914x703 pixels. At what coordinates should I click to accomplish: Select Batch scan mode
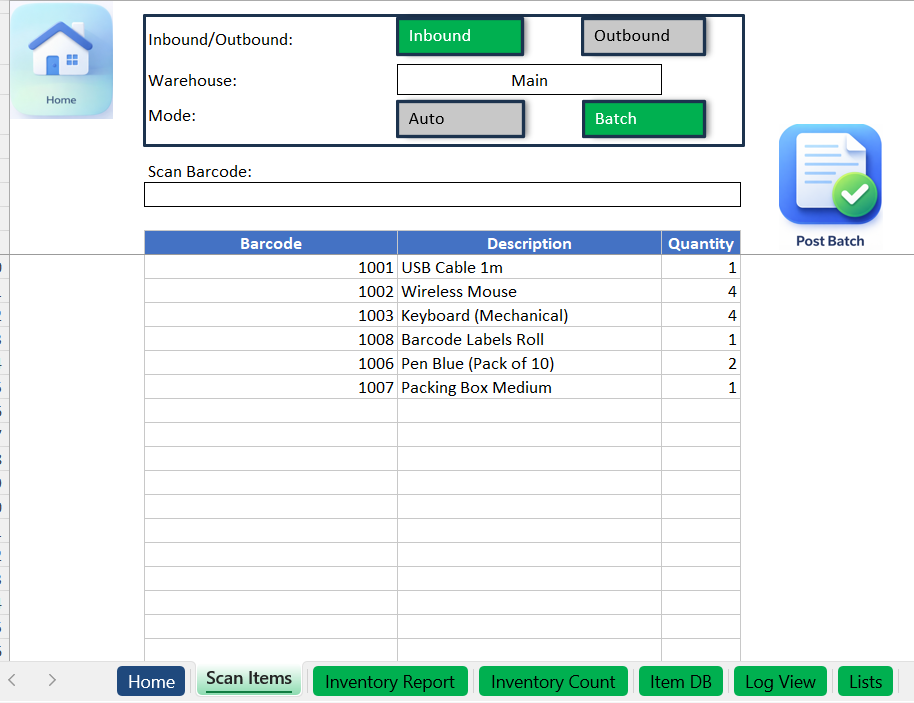643,119
